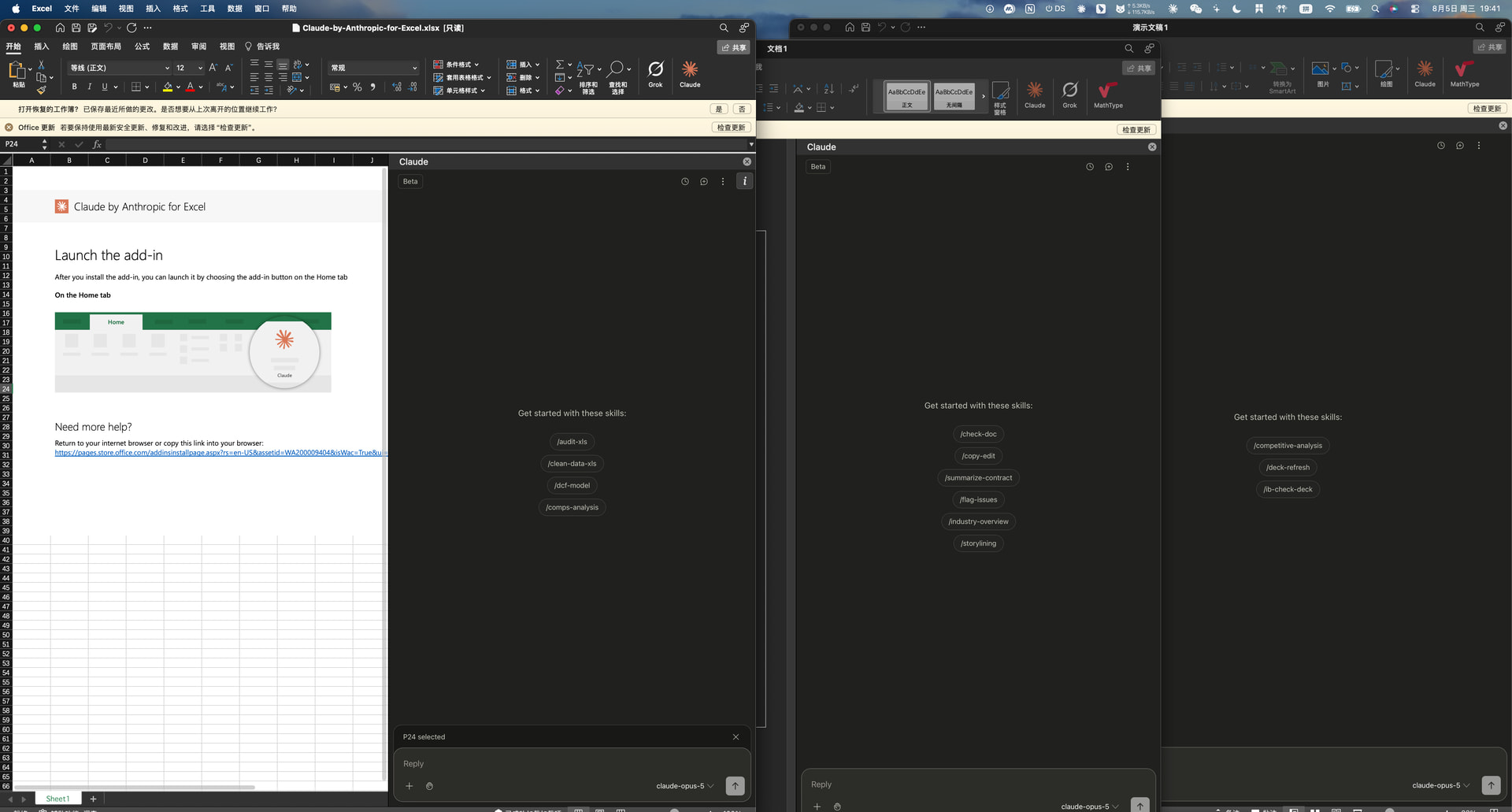
Task: Open chat history in Word Claude pane
Action: tap(1090, 167)
